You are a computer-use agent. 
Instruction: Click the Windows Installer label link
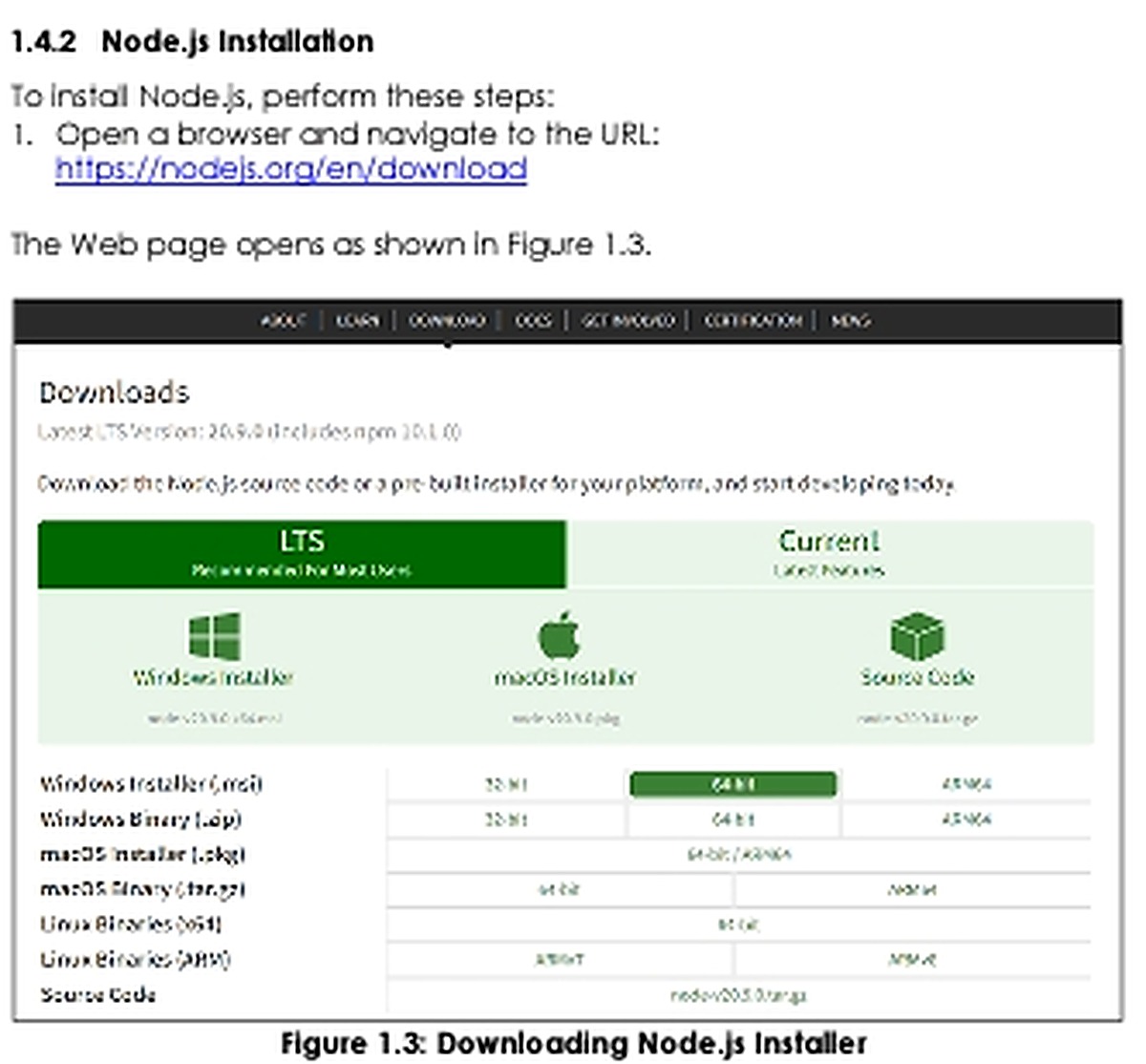[213, 677]
